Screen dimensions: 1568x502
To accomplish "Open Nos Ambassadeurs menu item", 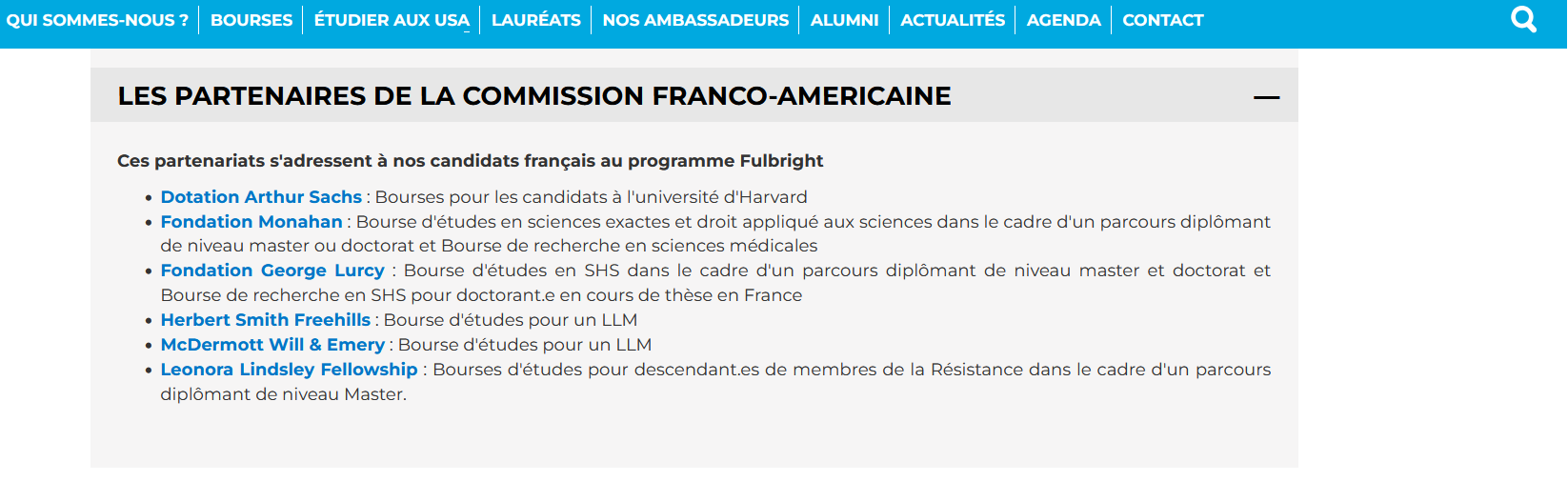I will pyautogui.click(x=695, y=20).
